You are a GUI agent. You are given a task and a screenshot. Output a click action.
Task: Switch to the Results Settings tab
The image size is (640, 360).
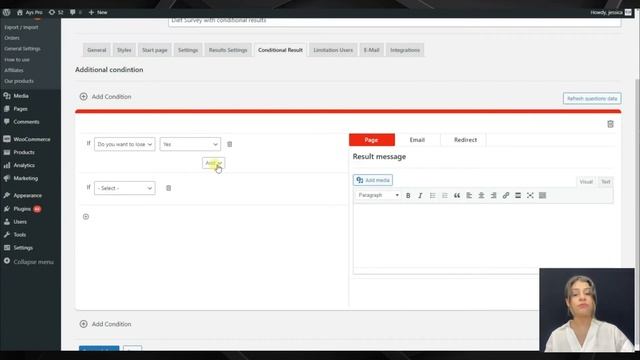point(228,50)
